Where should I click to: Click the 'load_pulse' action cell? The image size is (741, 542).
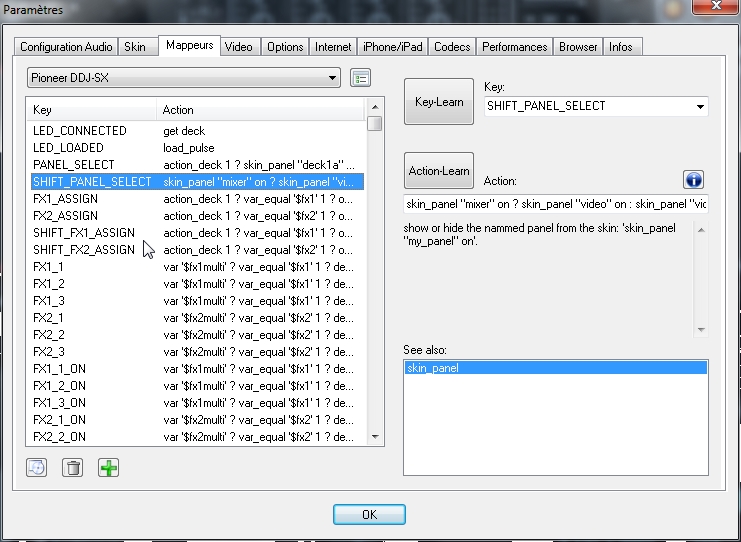(x=189, y=148)
